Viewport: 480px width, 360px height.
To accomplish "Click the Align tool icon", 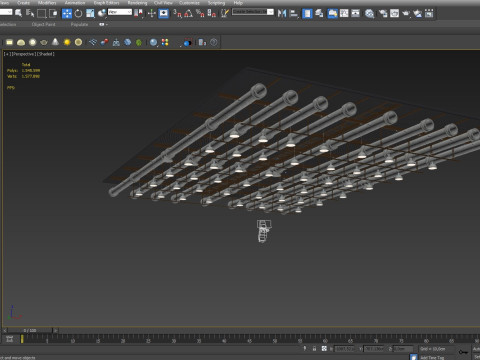I will (294, 13).
